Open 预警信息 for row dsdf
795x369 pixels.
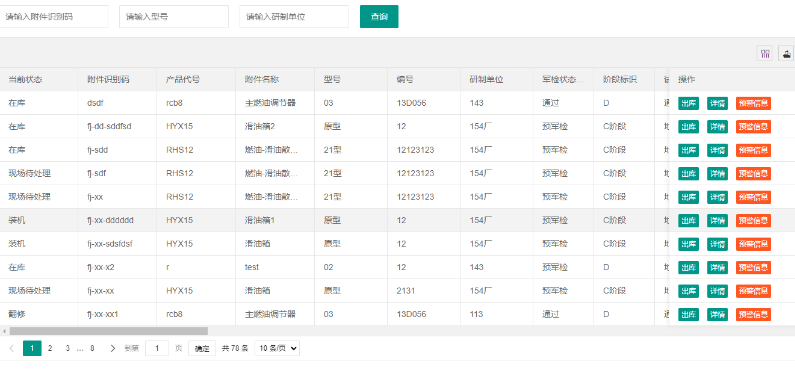(x=753, y=103)
